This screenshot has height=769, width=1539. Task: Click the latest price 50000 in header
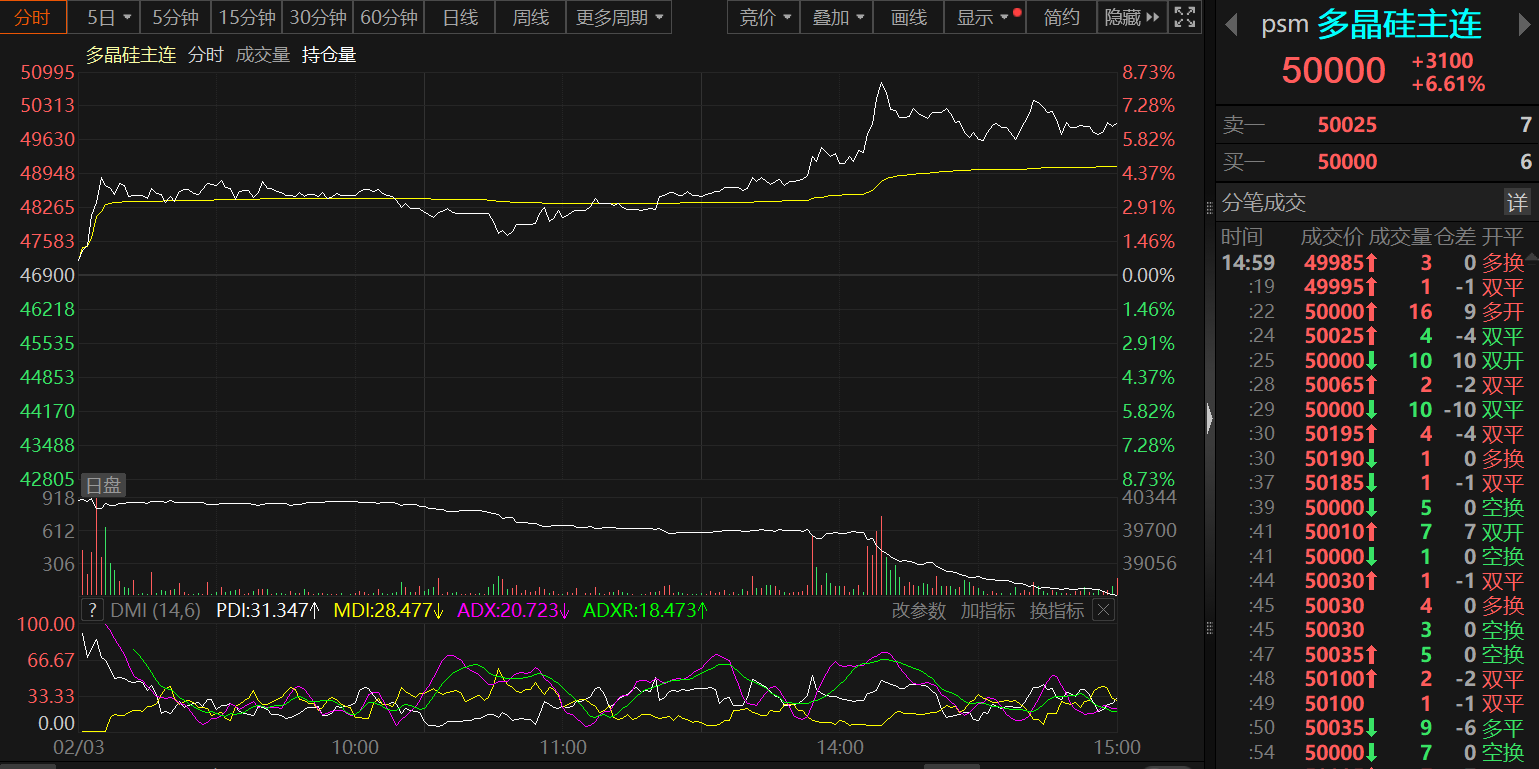tap(1334, 70)
